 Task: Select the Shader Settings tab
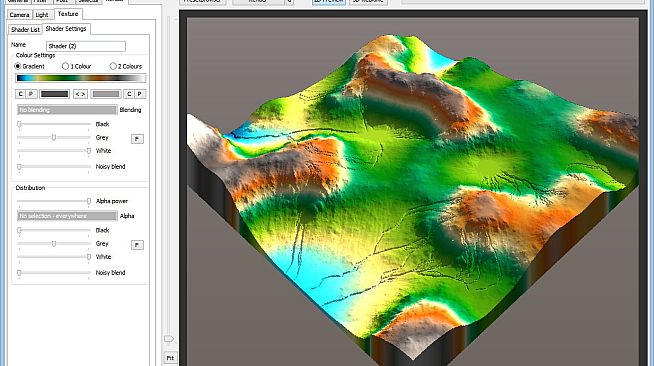[66, 29]
